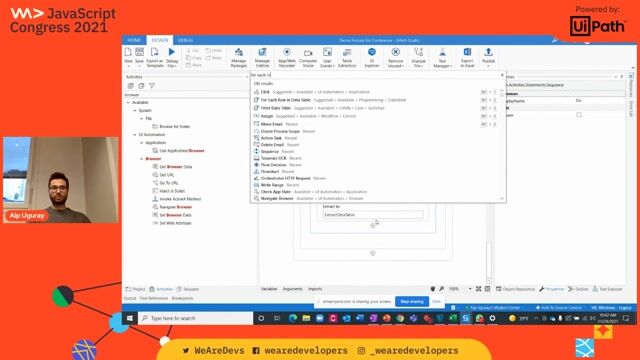Click the New file icon in the ribbon
The image size is (640, 360).
click(x=128, y=52)
